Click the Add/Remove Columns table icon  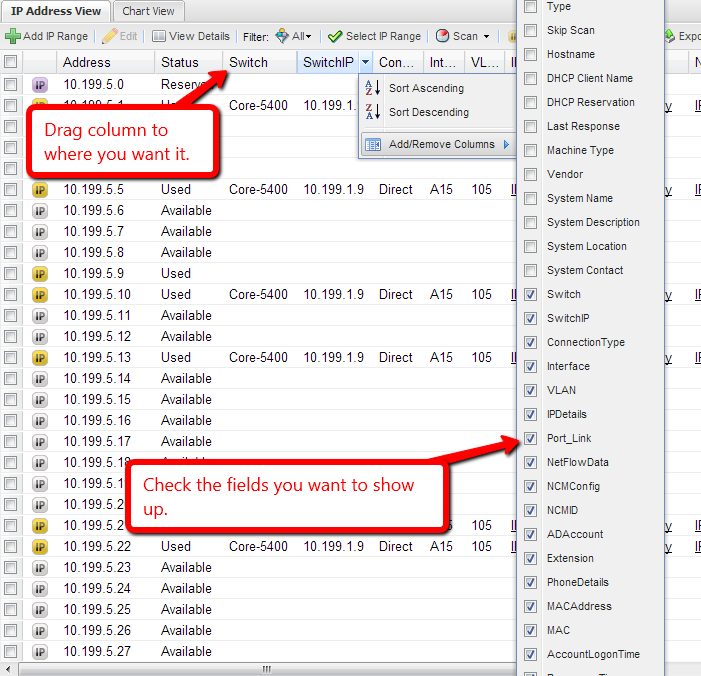(x=373, y=145)
